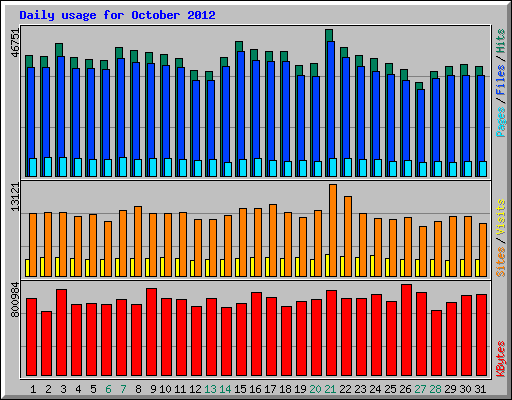The image size is (512, 400).
Task: Select day label 31 on the axis
Action: pyautogui.click(x=480, y=389)
